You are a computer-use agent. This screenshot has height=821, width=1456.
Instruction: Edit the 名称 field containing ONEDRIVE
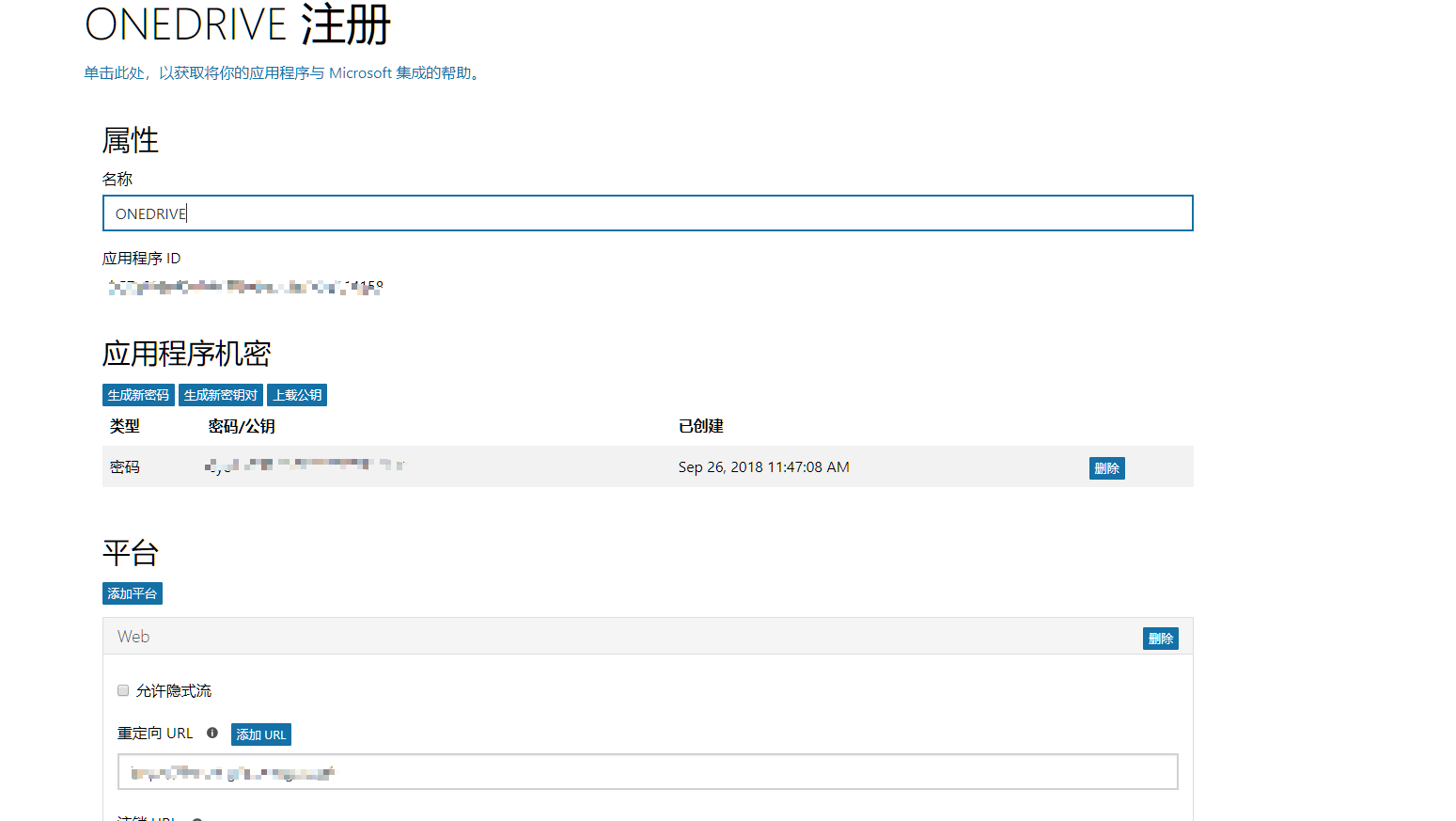click(x=648, y=213)
